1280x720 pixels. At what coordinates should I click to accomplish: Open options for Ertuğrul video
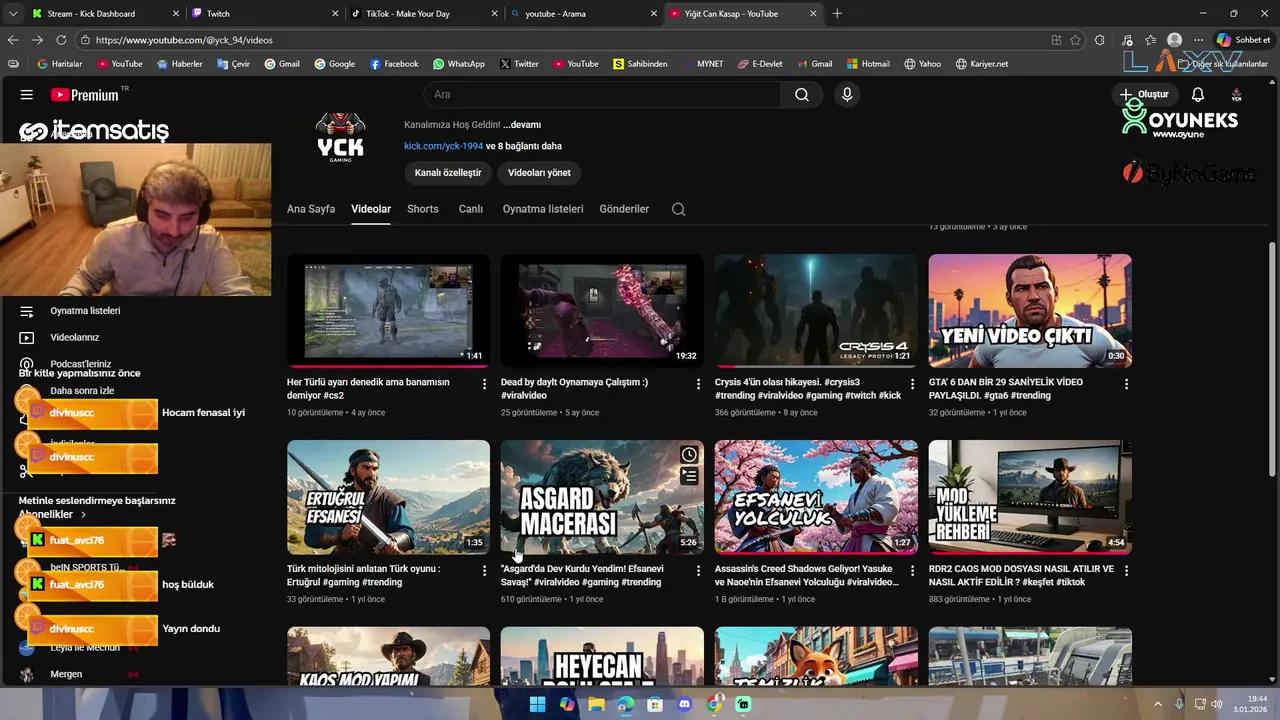pyautogui.click(x=485, y=571)
